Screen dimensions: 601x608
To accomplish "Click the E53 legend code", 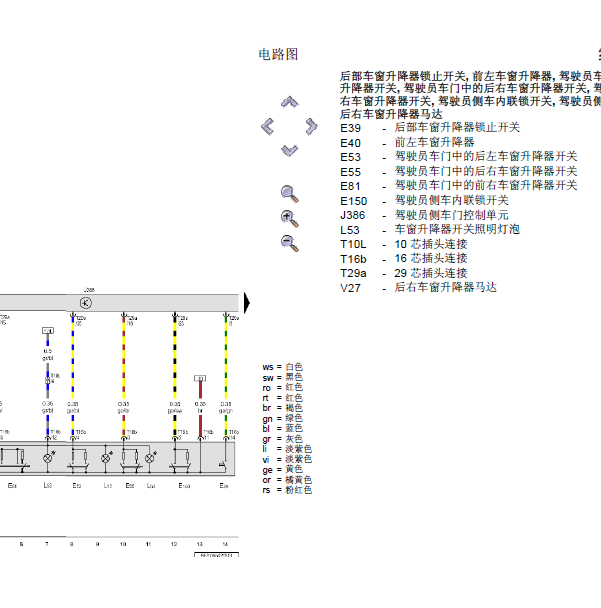I will coord(351,157).
